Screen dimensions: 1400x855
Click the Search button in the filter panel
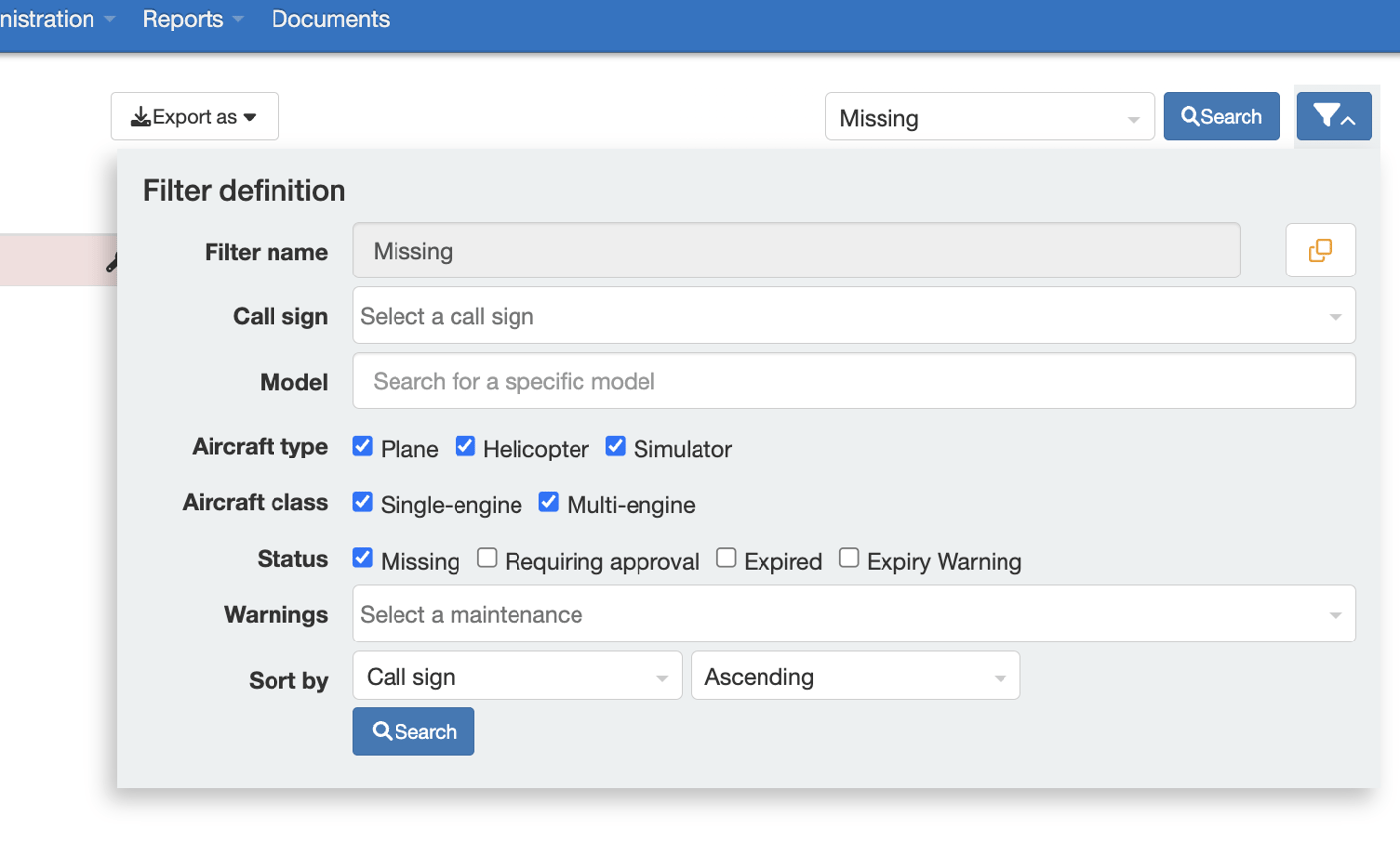[413, 731]
